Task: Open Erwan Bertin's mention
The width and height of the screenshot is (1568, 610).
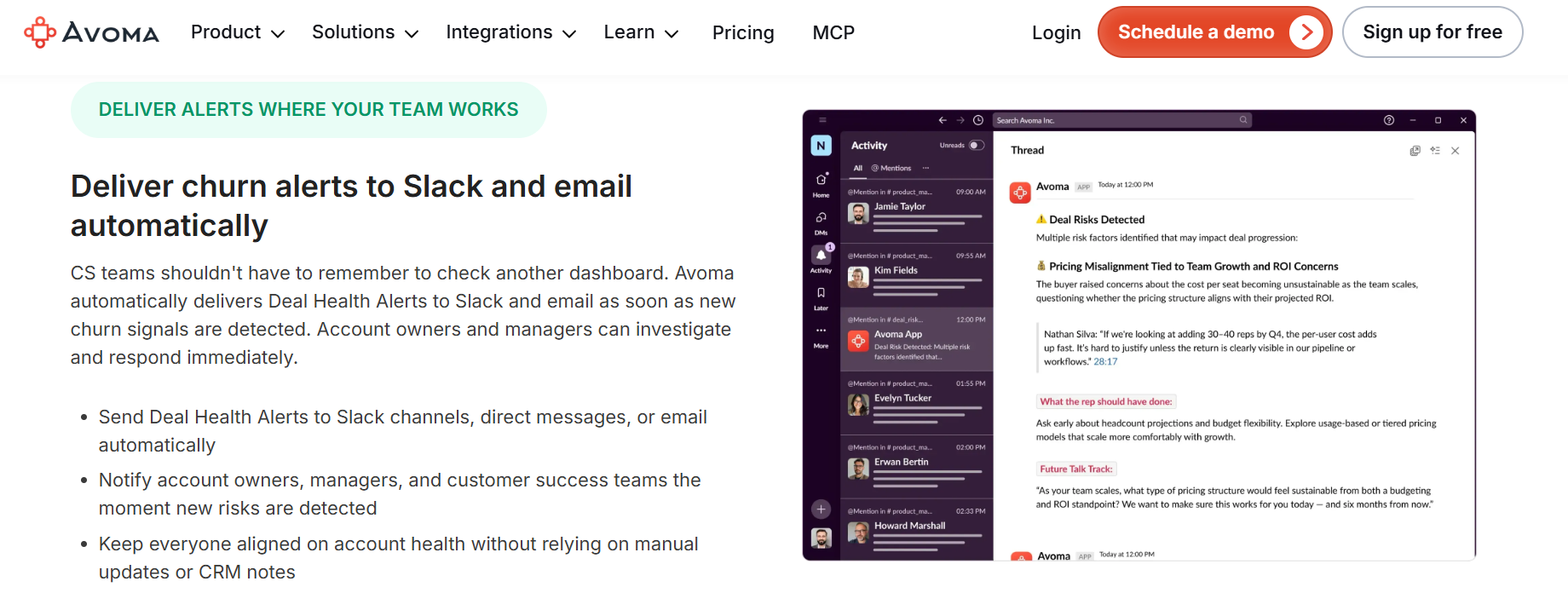Action: (x=917, y=467)
